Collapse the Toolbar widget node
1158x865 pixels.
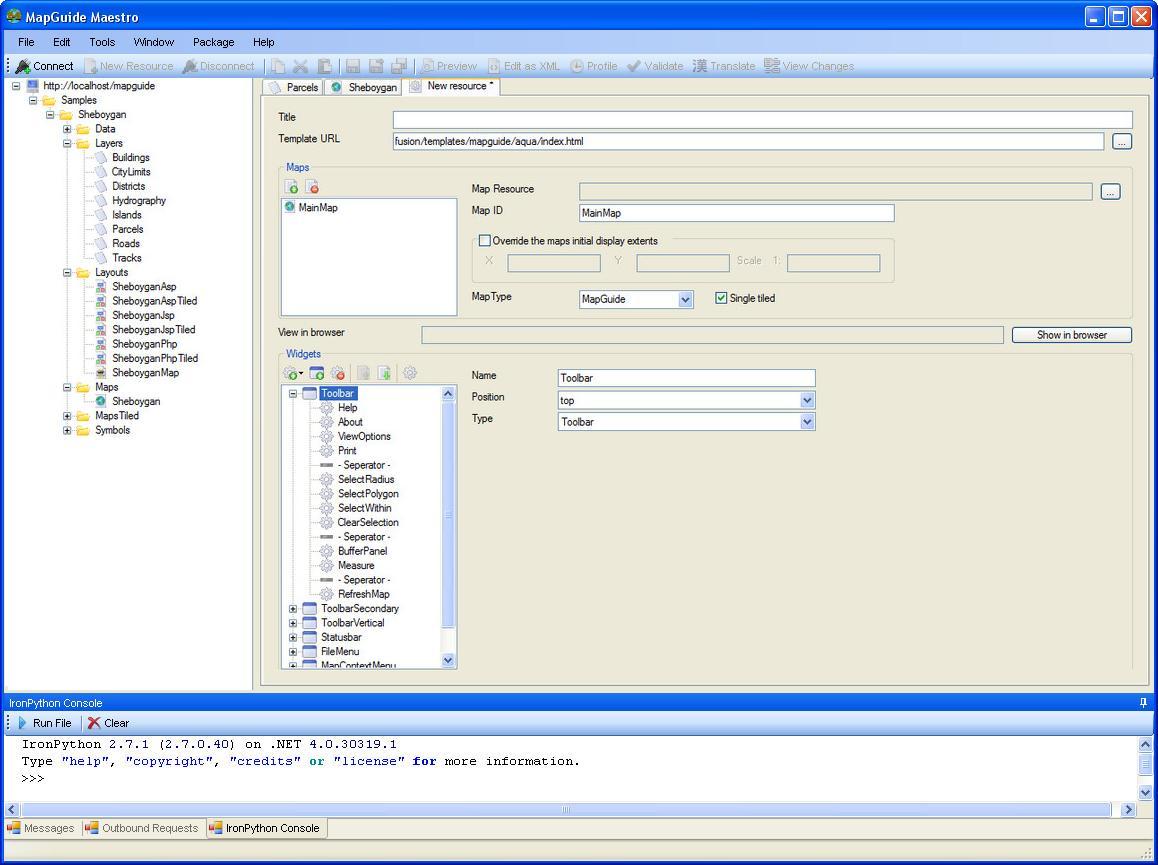tap(293, 393)
